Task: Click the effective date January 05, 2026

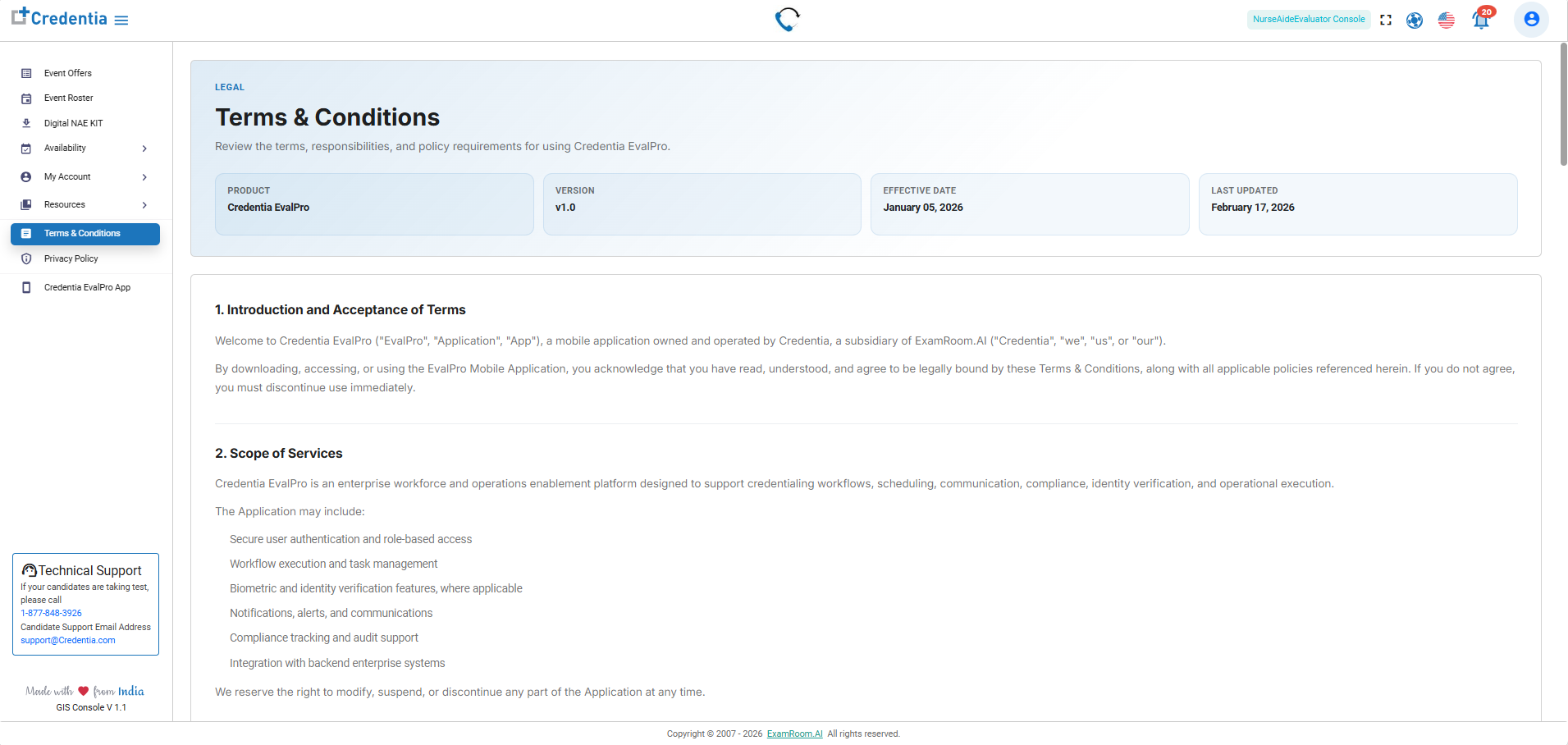Action: tap(923, 208)
